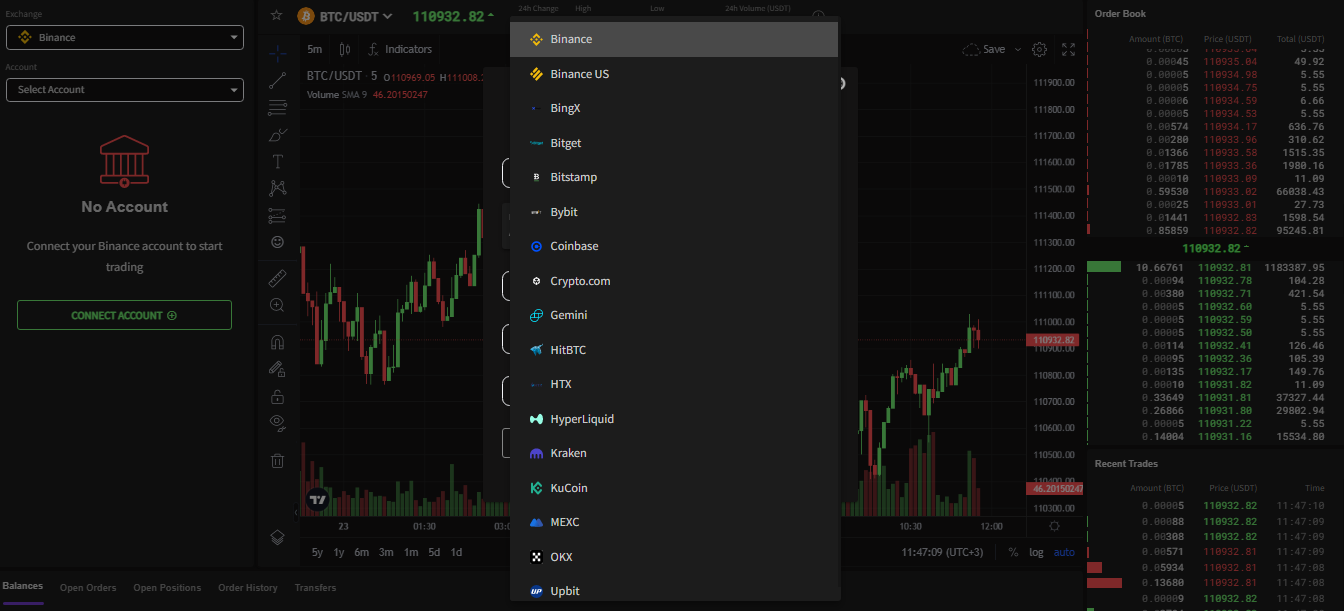Viewport: 1344px width, 611px height.
Task: Open the candlestick chart type menu
Action: (345, 49)
